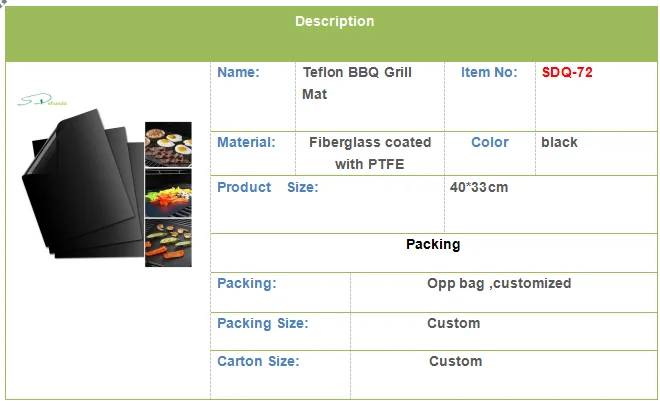Select the "Name:" label cell
Screen dimensions: 660x401
click(238, 72)
